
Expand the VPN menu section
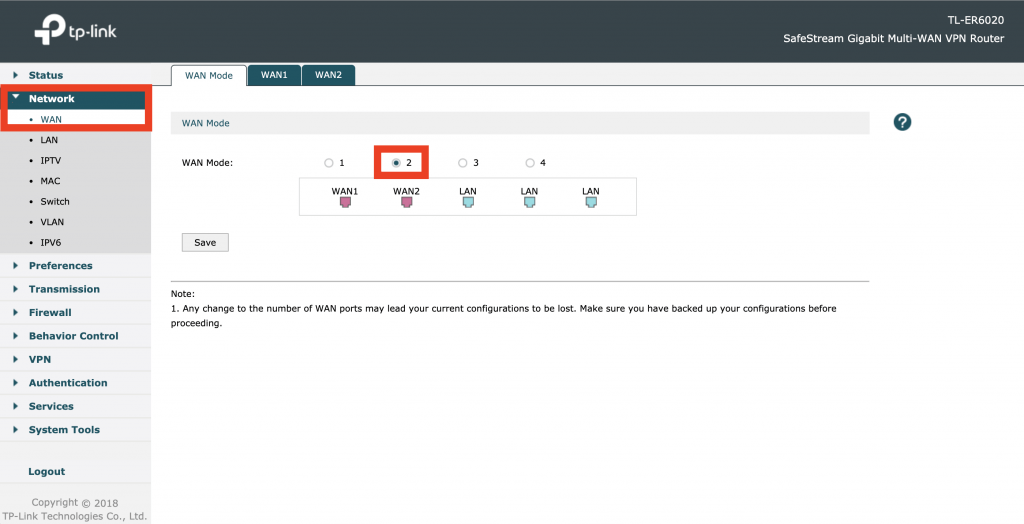(x=40, y=359)
